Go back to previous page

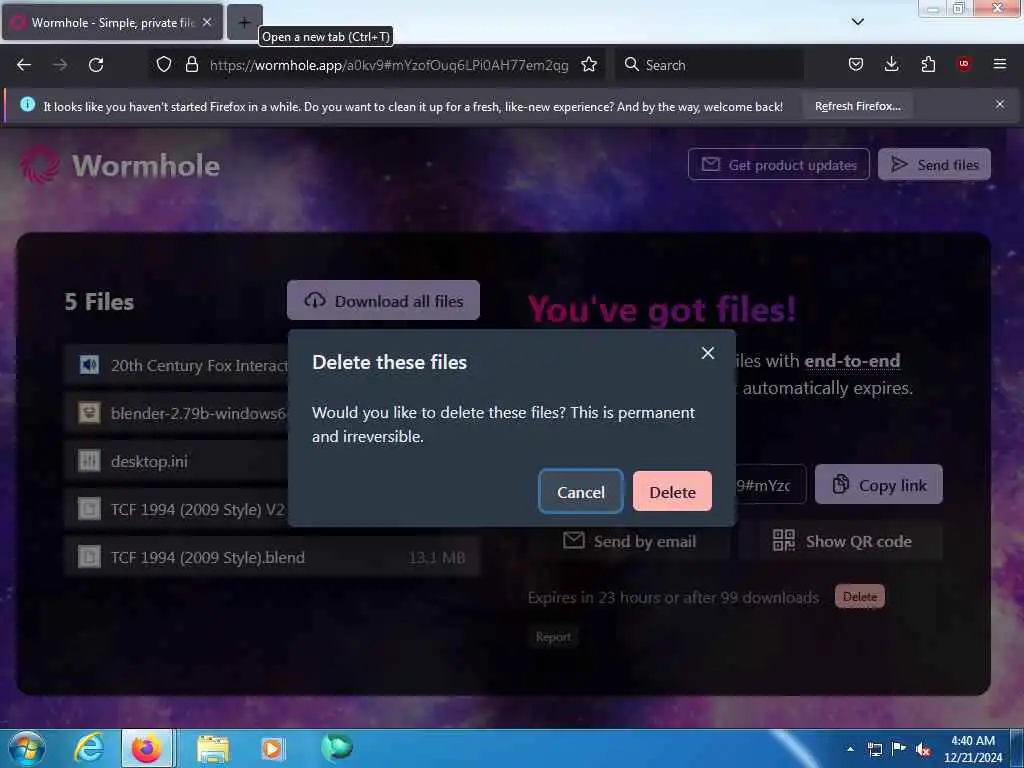(x=24, y=65)
